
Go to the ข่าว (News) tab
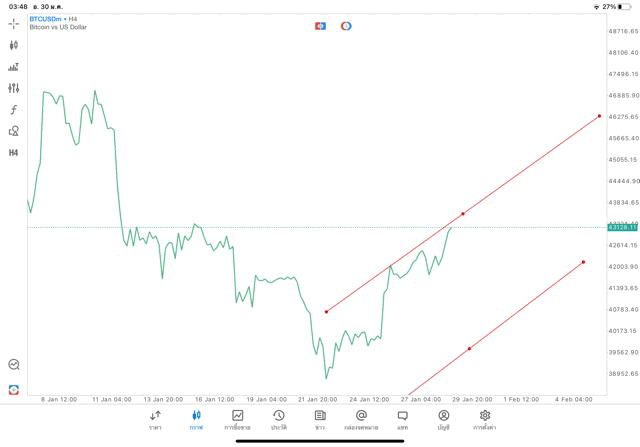pos(320,419)
